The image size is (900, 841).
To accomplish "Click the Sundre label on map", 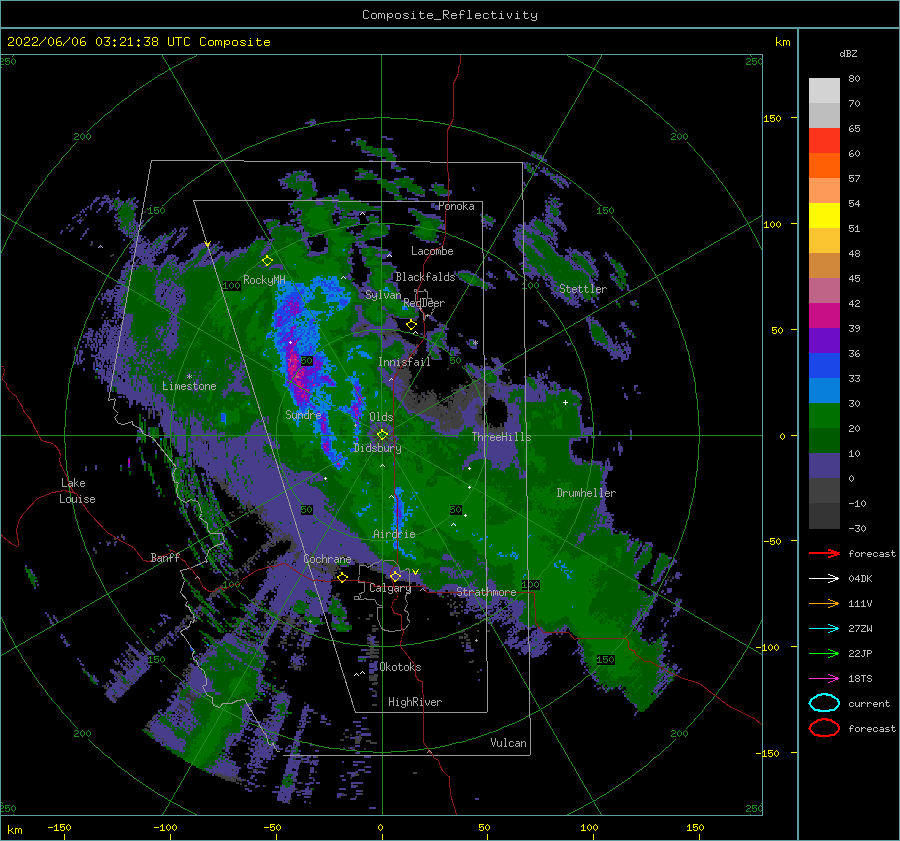I will click(303, 414).
